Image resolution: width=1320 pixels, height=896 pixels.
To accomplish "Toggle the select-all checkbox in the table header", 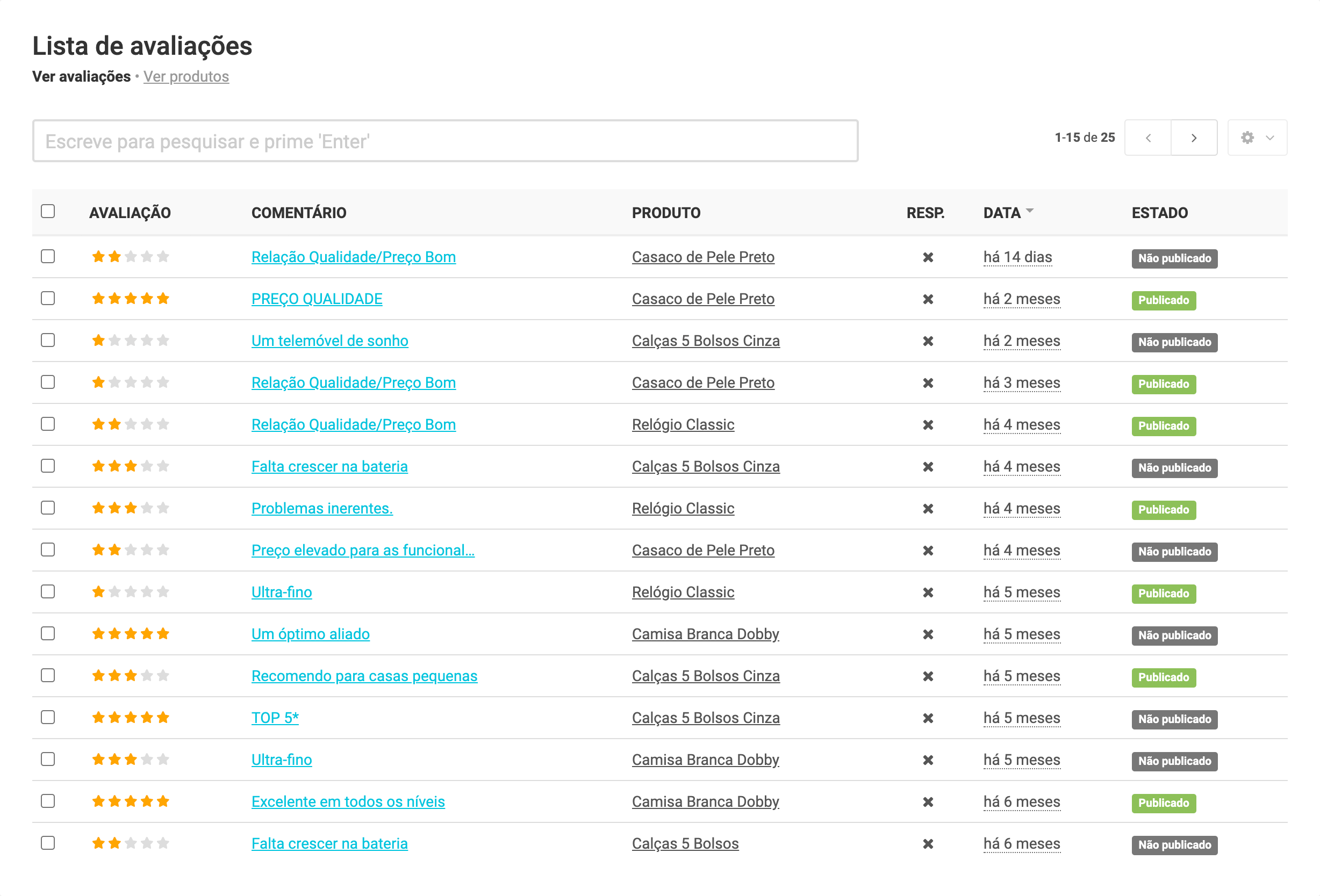I will (x=48, y=211).
